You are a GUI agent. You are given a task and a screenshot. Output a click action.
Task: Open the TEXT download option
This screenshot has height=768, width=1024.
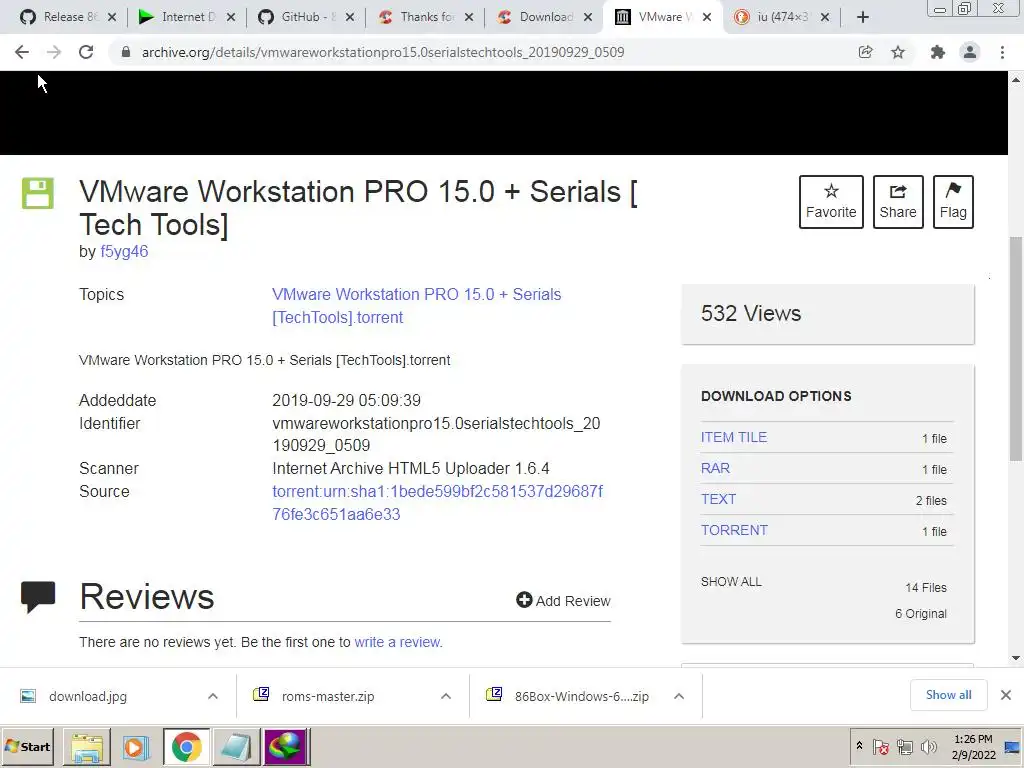718,499
